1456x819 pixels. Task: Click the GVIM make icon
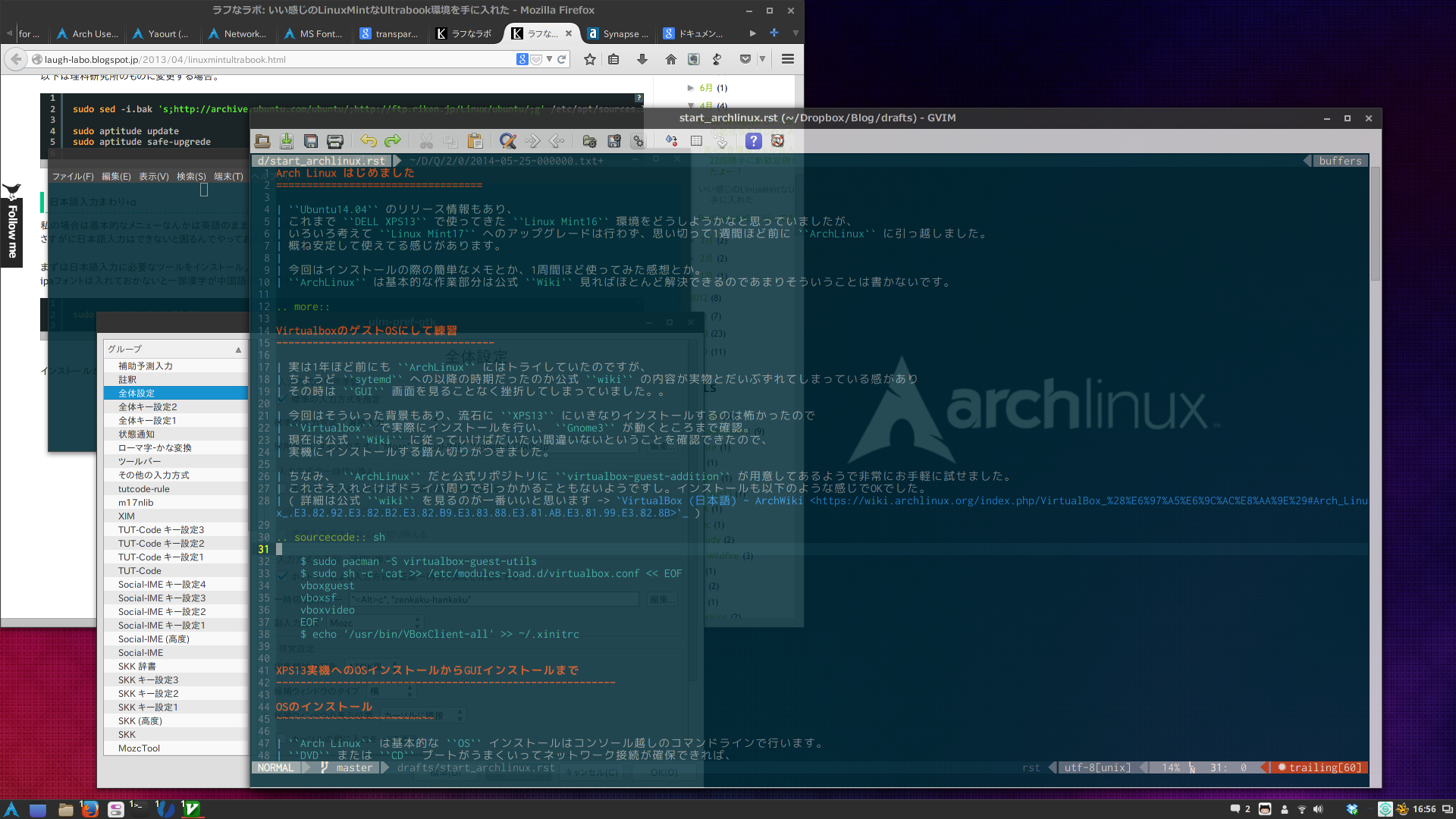(672, 141)
